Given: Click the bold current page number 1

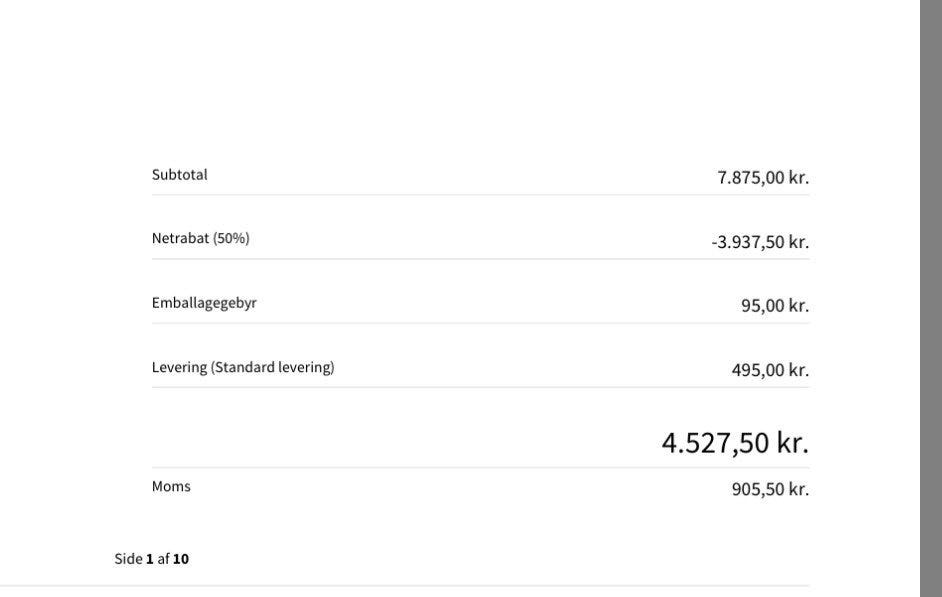Looking at the screenshot, I should 150,559.
